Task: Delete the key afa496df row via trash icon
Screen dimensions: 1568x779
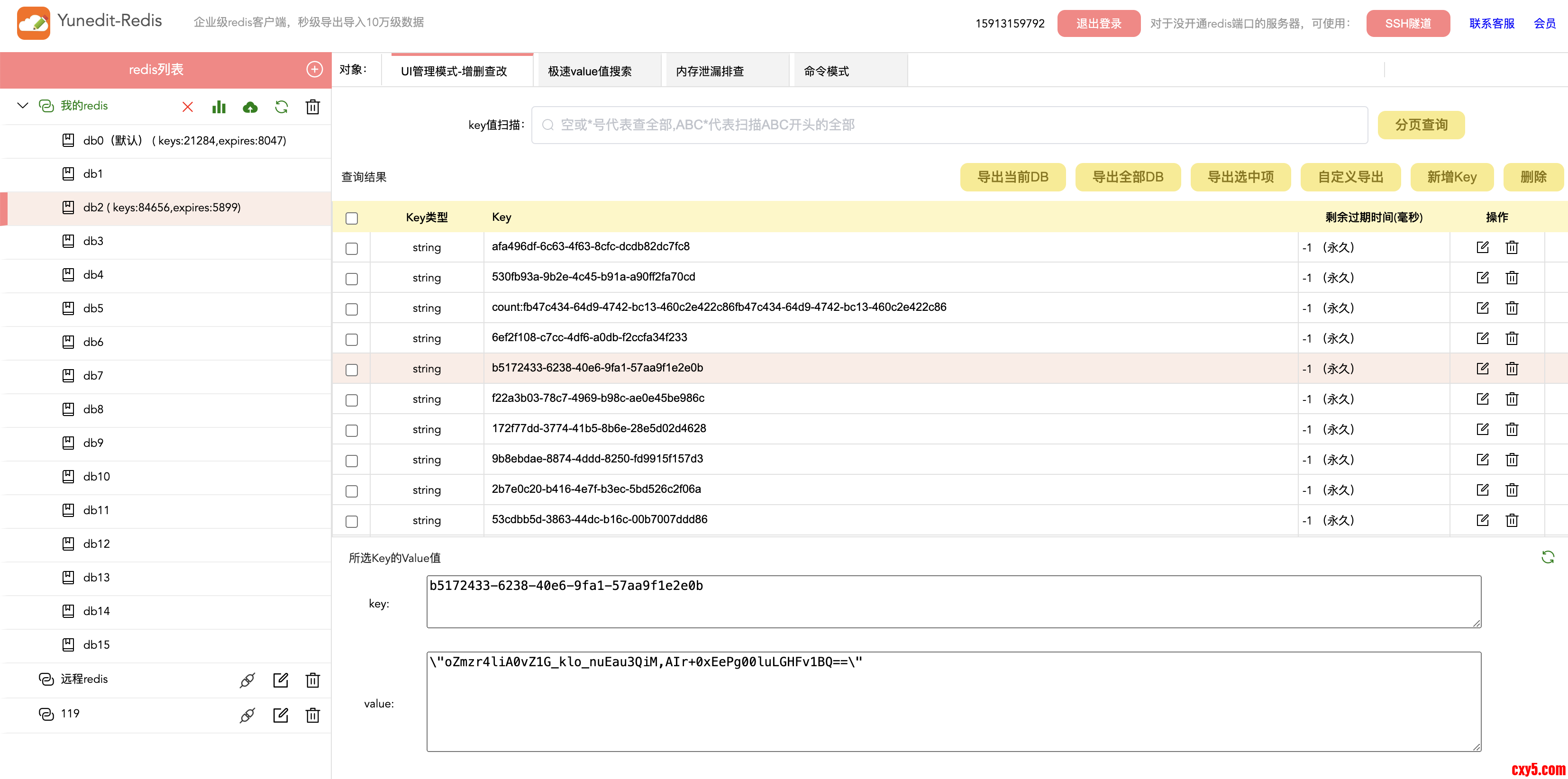Action: [1512, 248]
